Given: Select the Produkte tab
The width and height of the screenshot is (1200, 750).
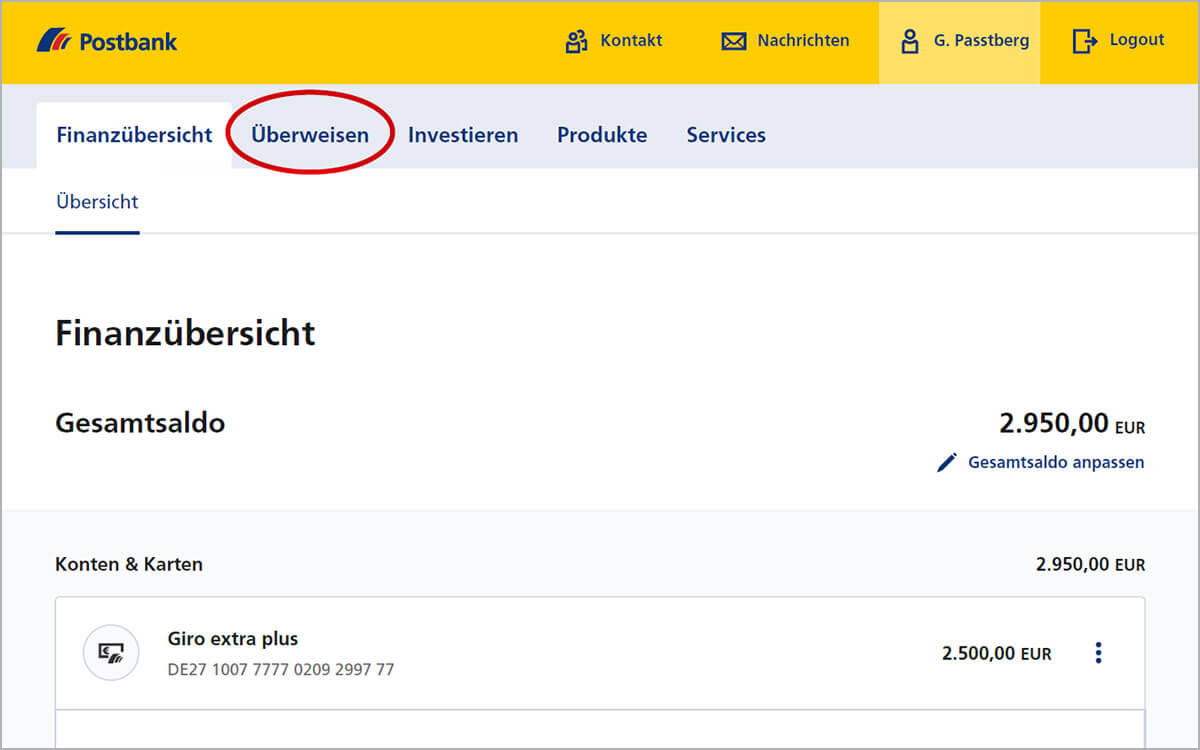Looking at the screenshot, I should coord(602,134).
